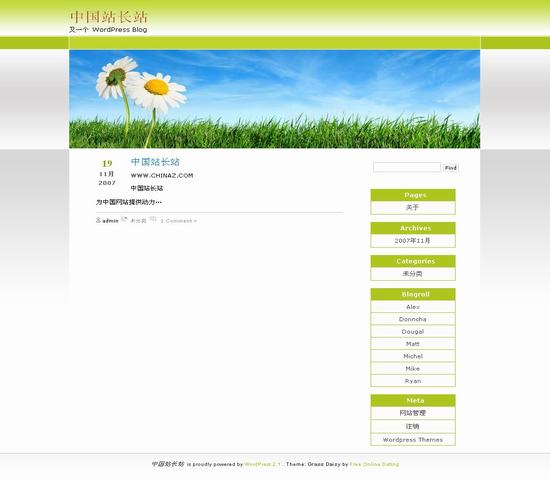550x480 pixels.
Task: Visit the Donncha blogroll link
Action: (x=413, y=319)
